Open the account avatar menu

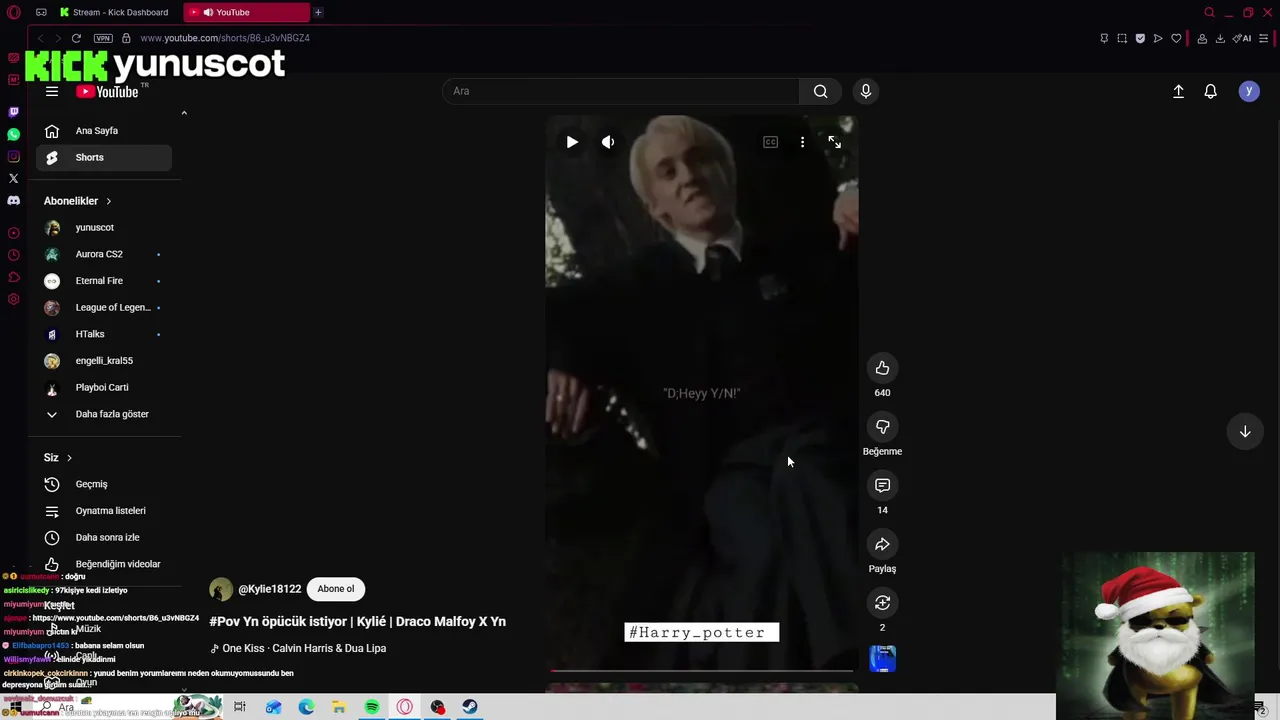(x=1248, y=91)
